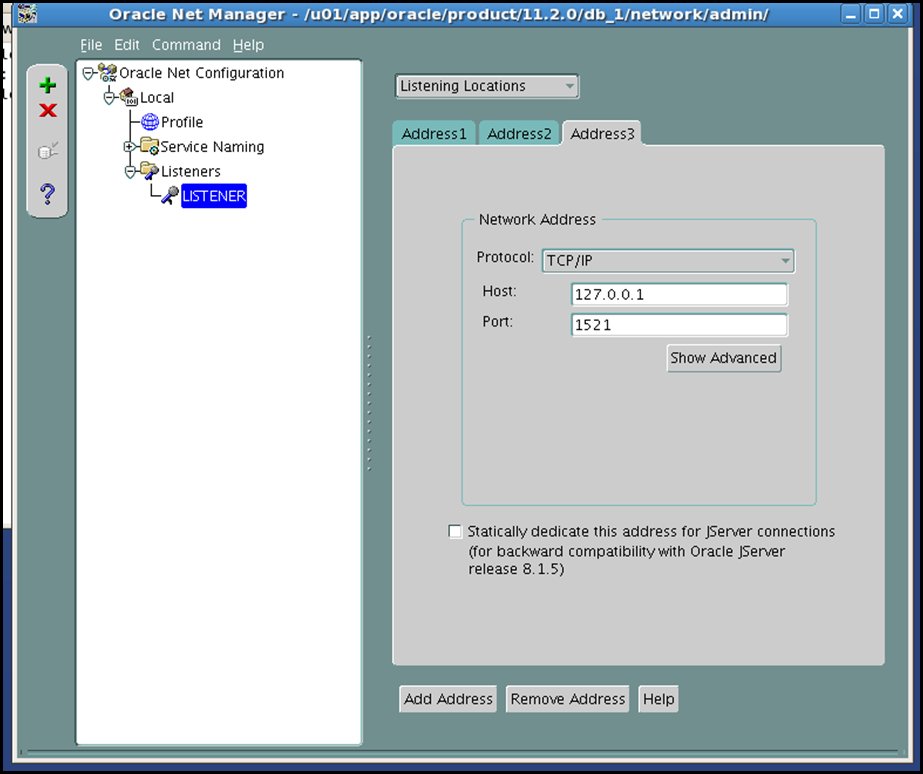The width and height of the screenshot is (923, 774).
Task: Collapse the Listeners tree node
Action: pos(130,172)
